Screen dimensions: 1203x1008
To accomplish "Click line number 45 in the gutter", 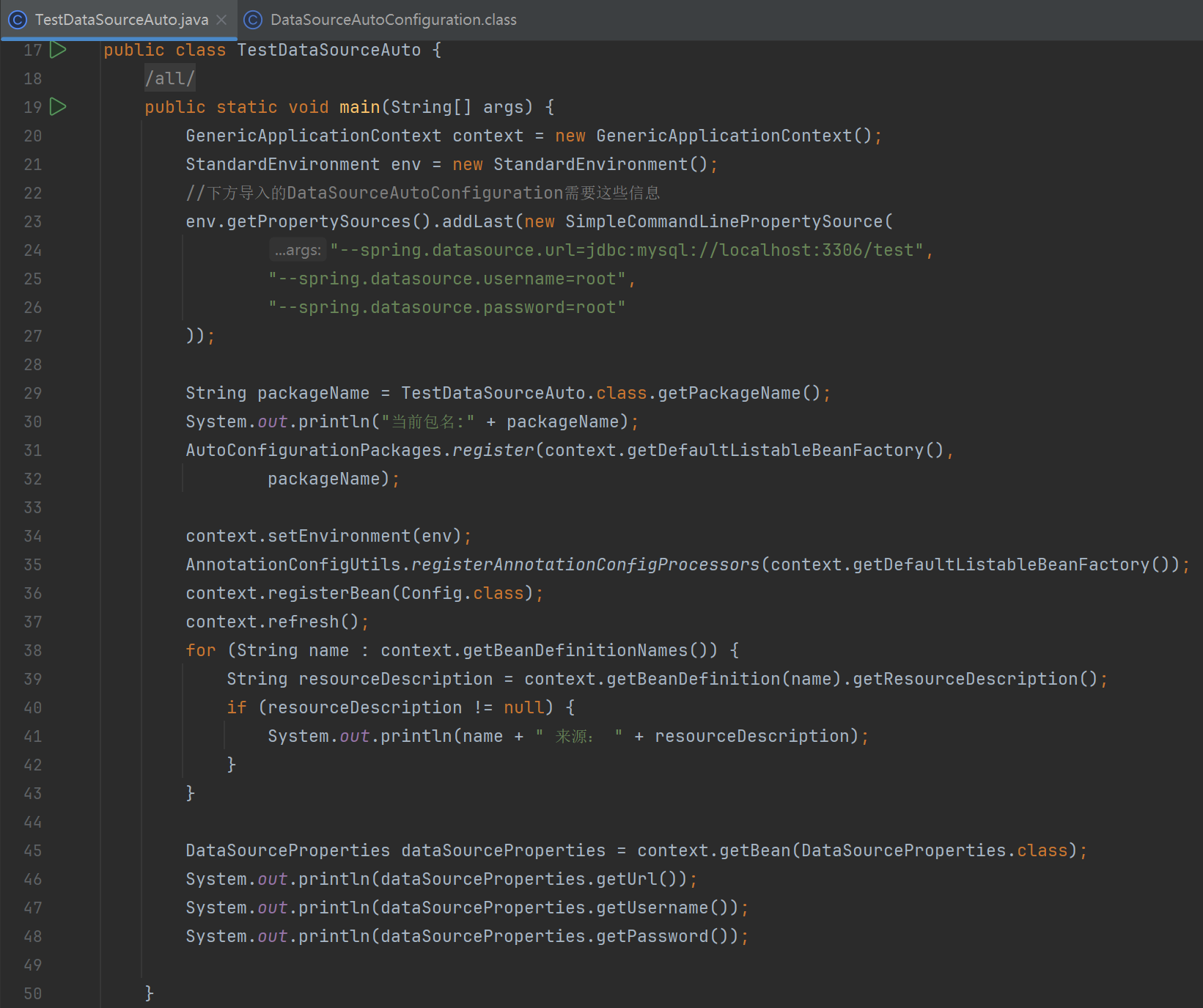I will click(33, 851).
